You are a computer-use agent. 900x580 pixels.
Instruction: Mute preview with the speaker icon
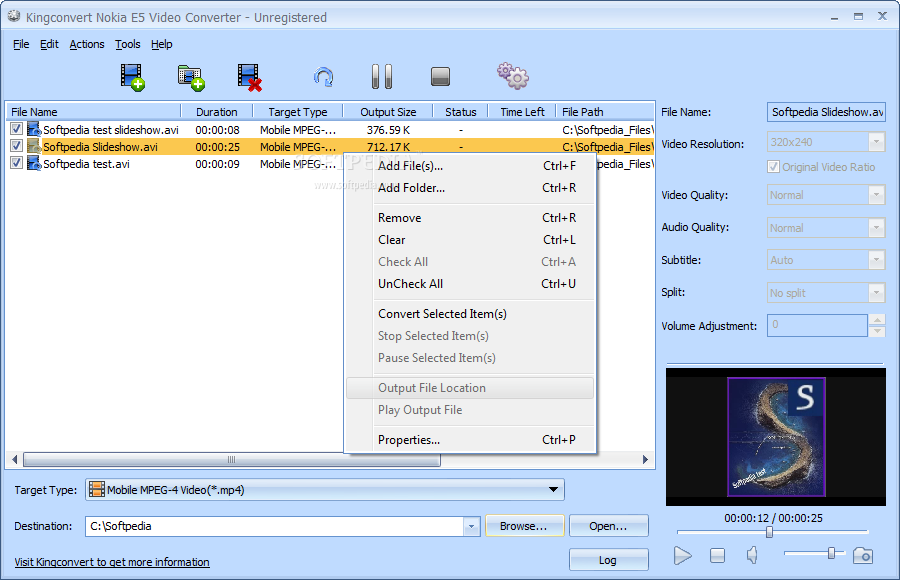click(x=752, y=555)
